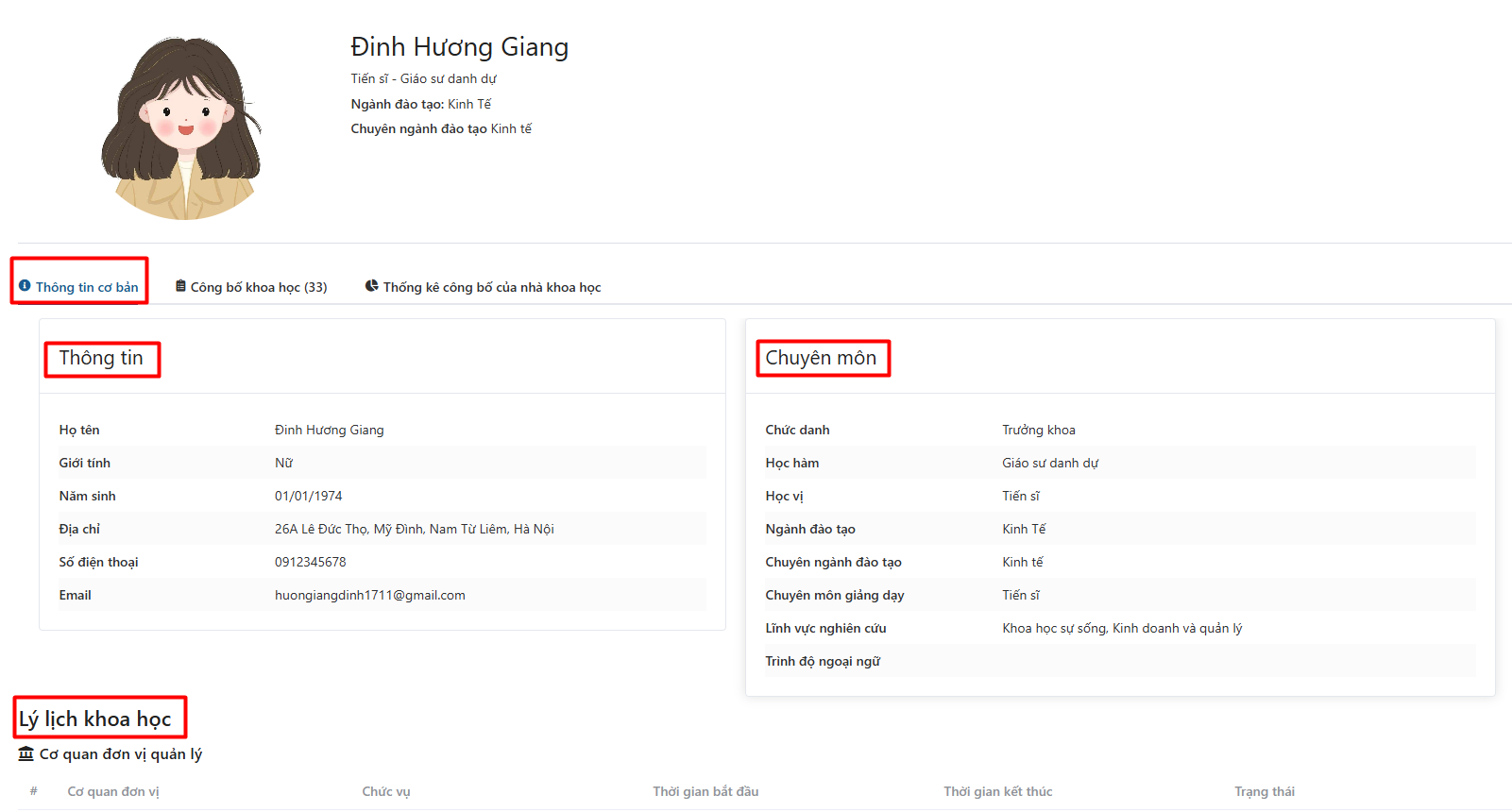This screenshot has width=1512, height=812.
Task: Click the email huongiangdinh1711@gmail.com
Action: pos(369,595)
